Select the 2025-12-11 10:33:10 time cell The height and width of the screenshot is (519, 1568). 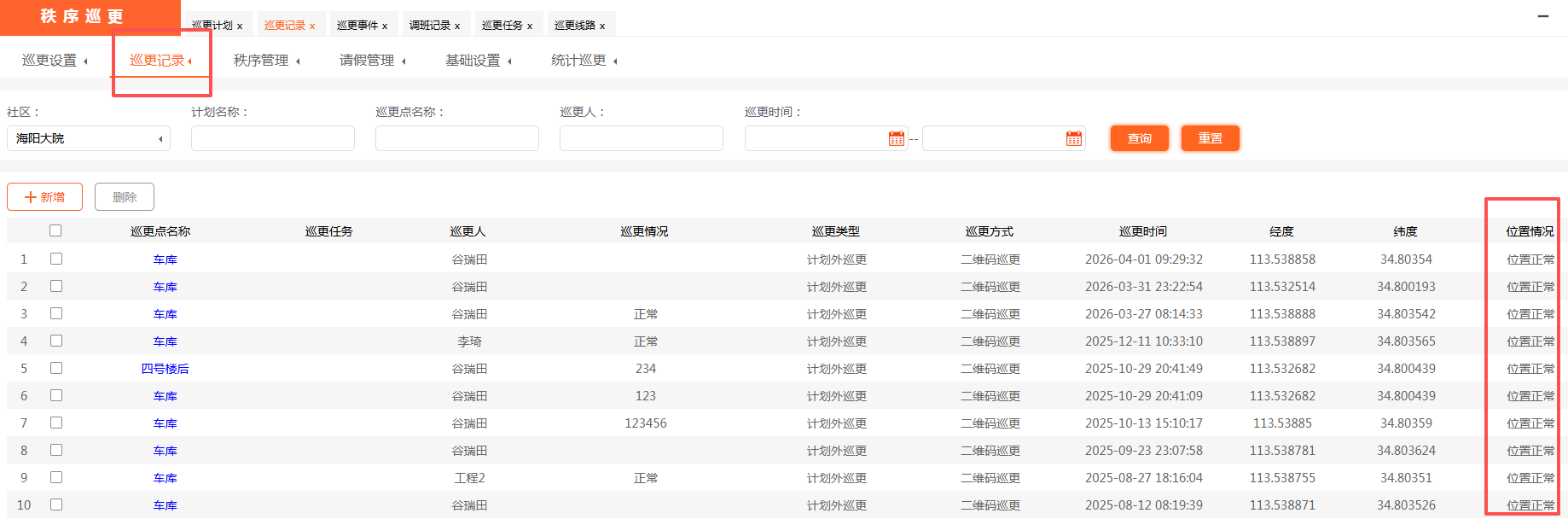click(1144, 341)
